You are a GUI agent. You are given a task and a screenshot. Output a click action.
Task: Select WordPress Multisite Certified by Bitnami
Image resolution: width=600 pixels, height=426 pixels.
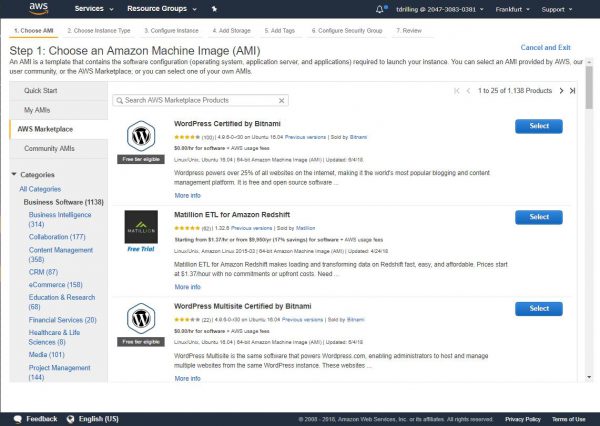coord(539,308)
